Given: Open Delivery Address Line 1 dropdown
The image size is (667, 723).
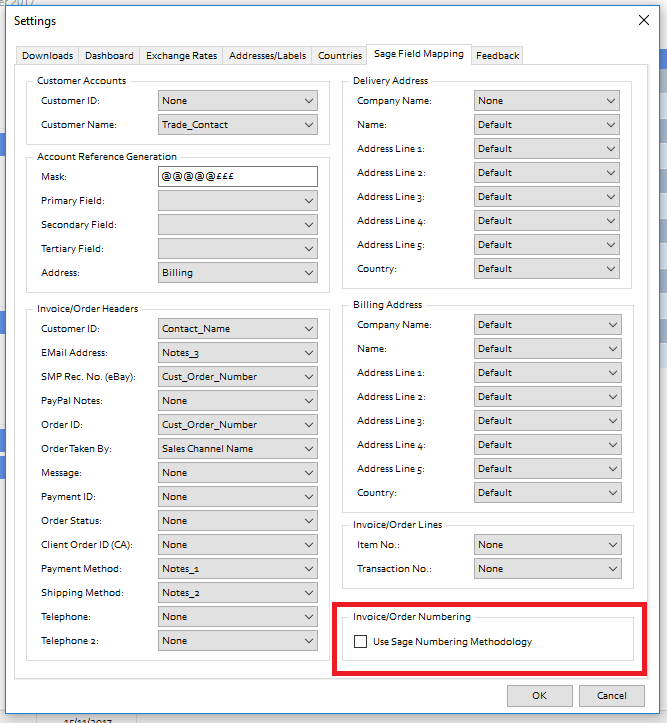Looking at the screenshot, I should 547,148.
